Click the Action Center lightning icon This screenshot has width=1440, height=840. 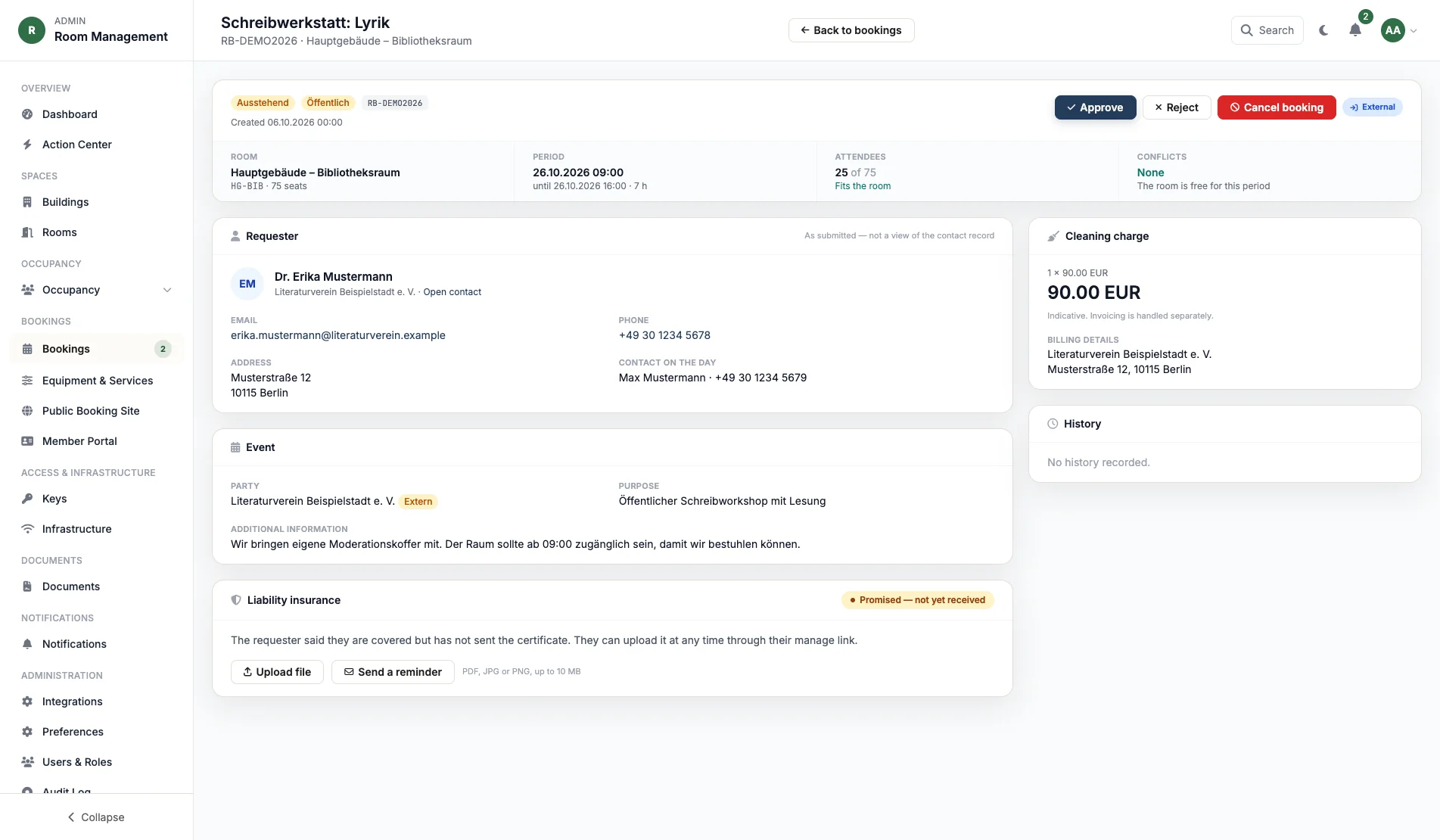(27, 145)
